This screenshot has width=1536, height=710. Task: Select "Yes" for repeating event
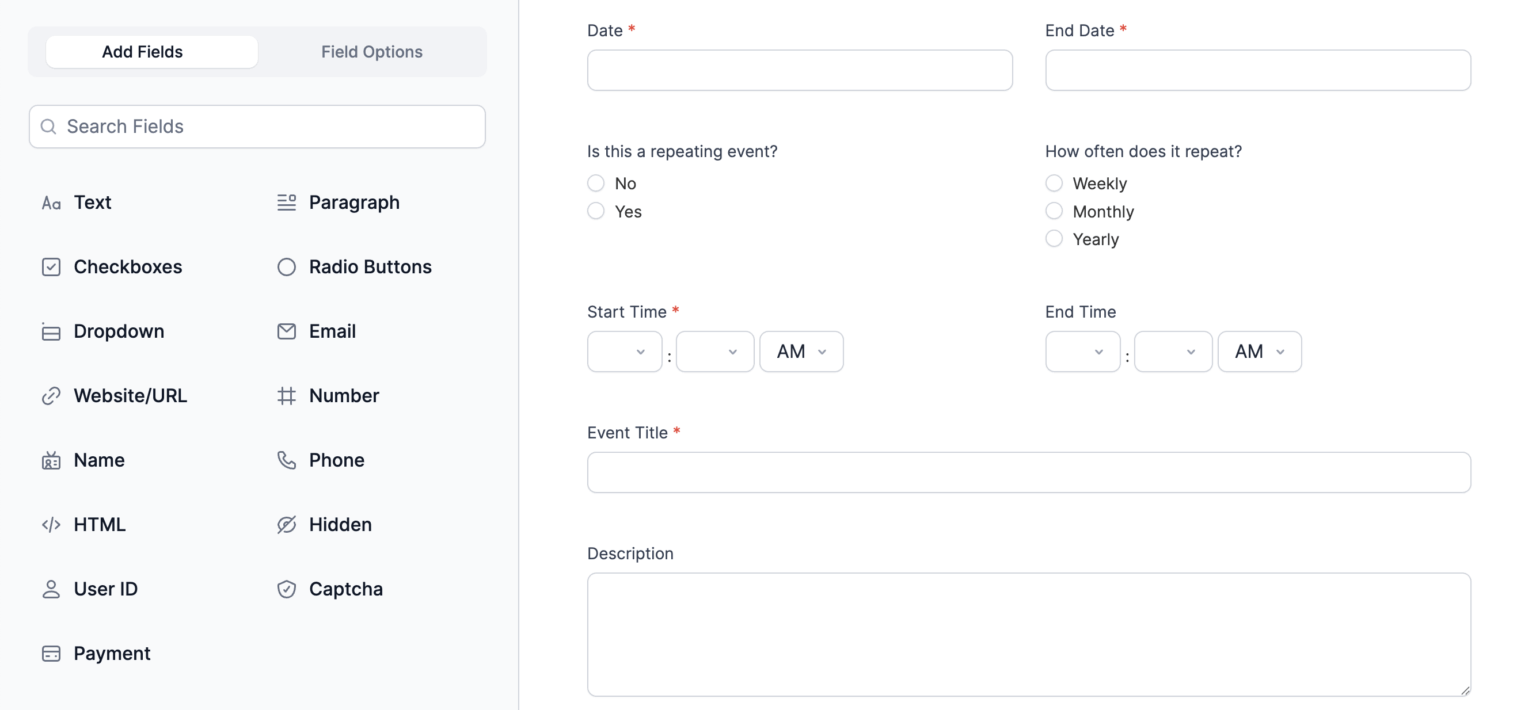tap(596, 211)
